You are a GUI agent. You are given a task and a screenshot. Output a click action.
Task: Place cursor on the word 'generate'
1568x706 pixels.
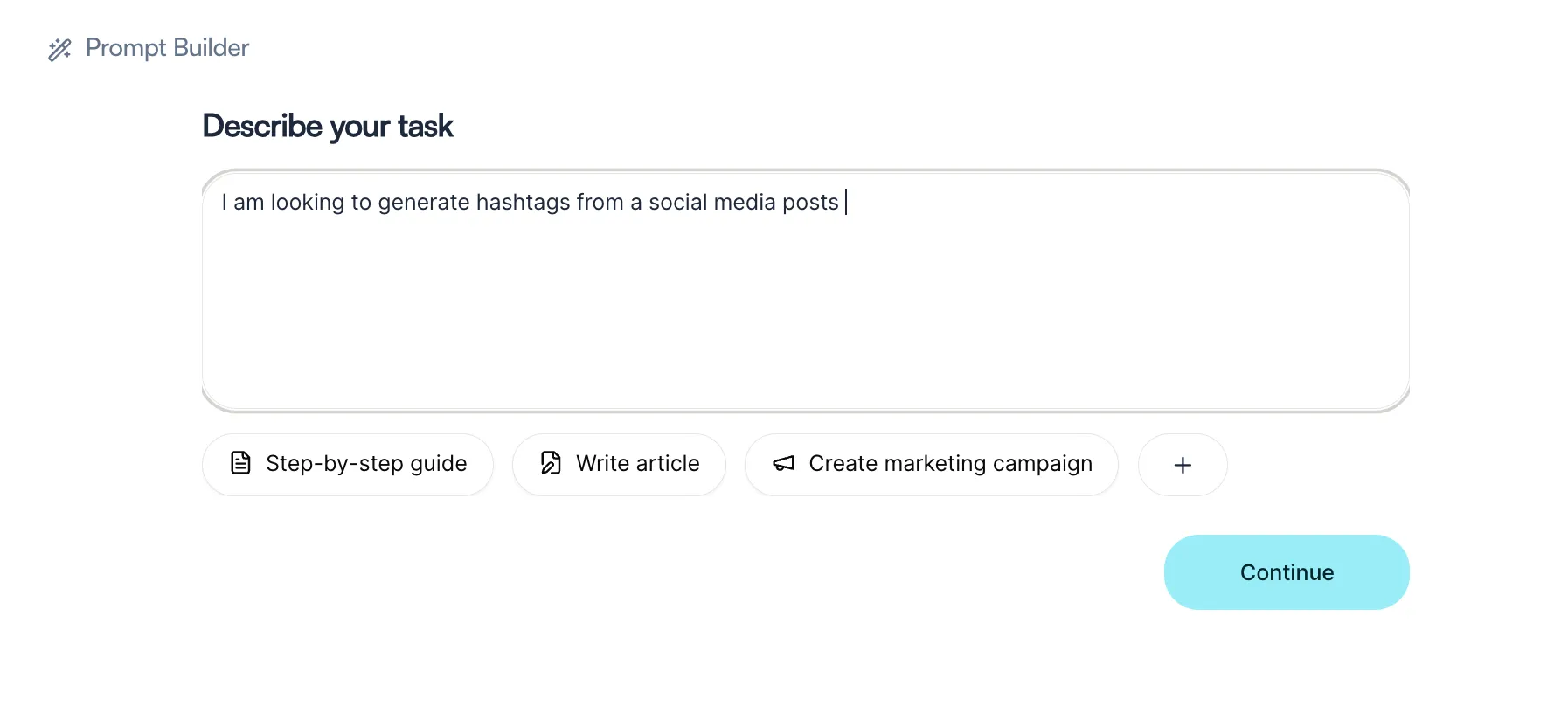coord(423,204)
